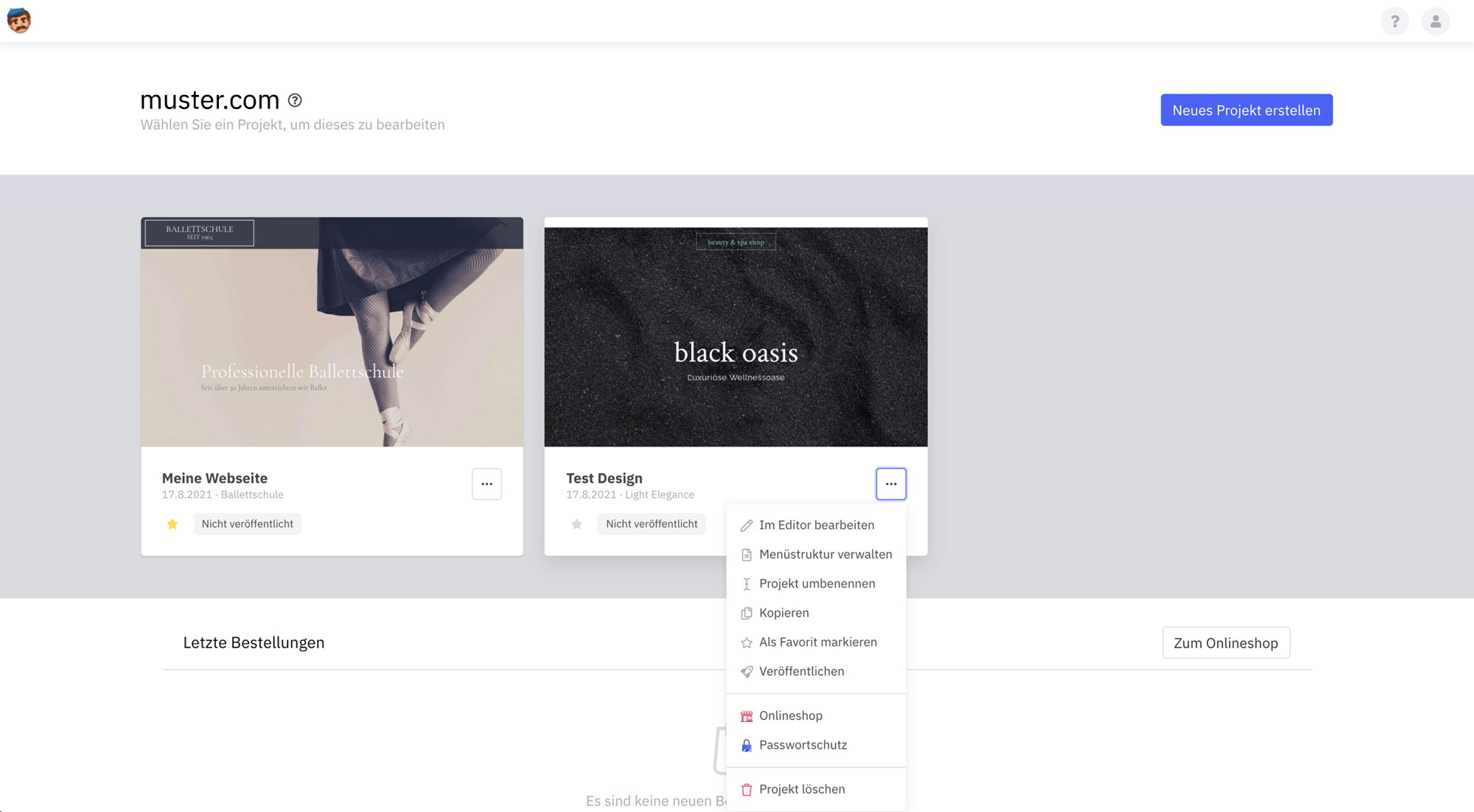Click the star icon beside Als Favorit markieren

(x=747, y=643)
